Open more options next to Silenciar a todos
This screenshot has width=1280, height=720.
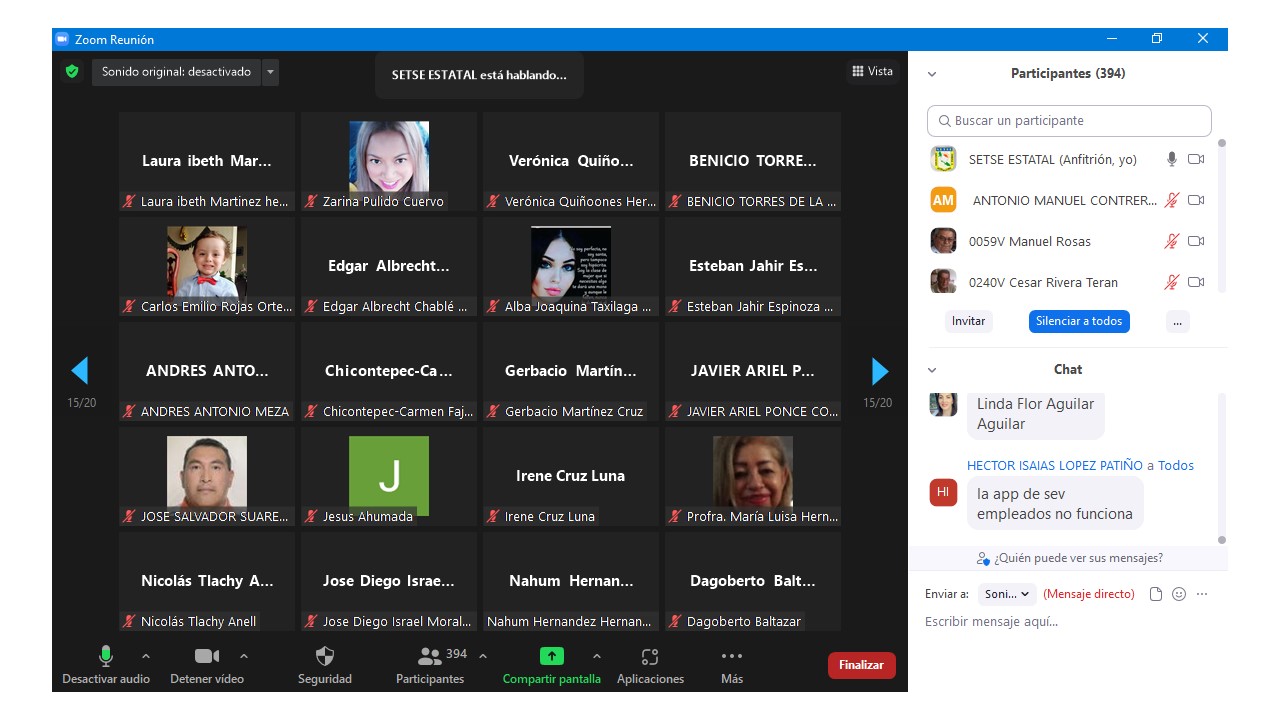[x=1178, y=321]
